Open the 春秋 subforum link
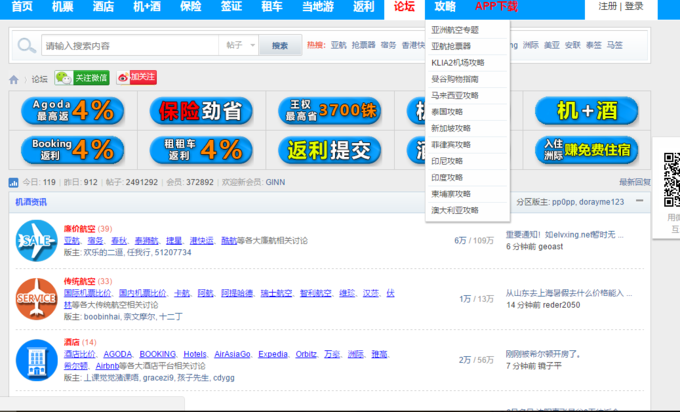Image resolution: width=680 pixels, height=412 pixels. point(119,241)
